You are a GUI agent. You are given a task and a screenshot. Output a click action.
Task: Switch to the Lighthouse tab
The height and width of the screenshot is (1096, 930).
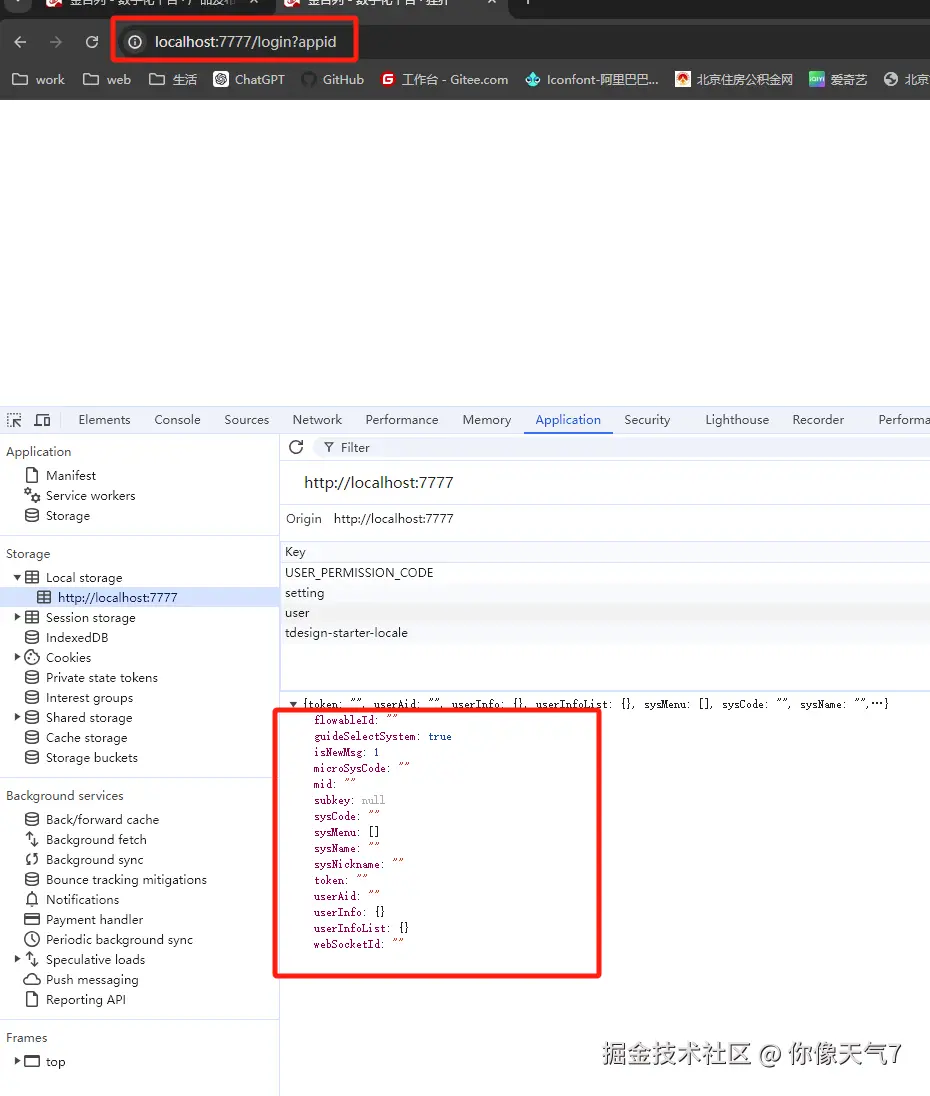[x=737, y=420]
